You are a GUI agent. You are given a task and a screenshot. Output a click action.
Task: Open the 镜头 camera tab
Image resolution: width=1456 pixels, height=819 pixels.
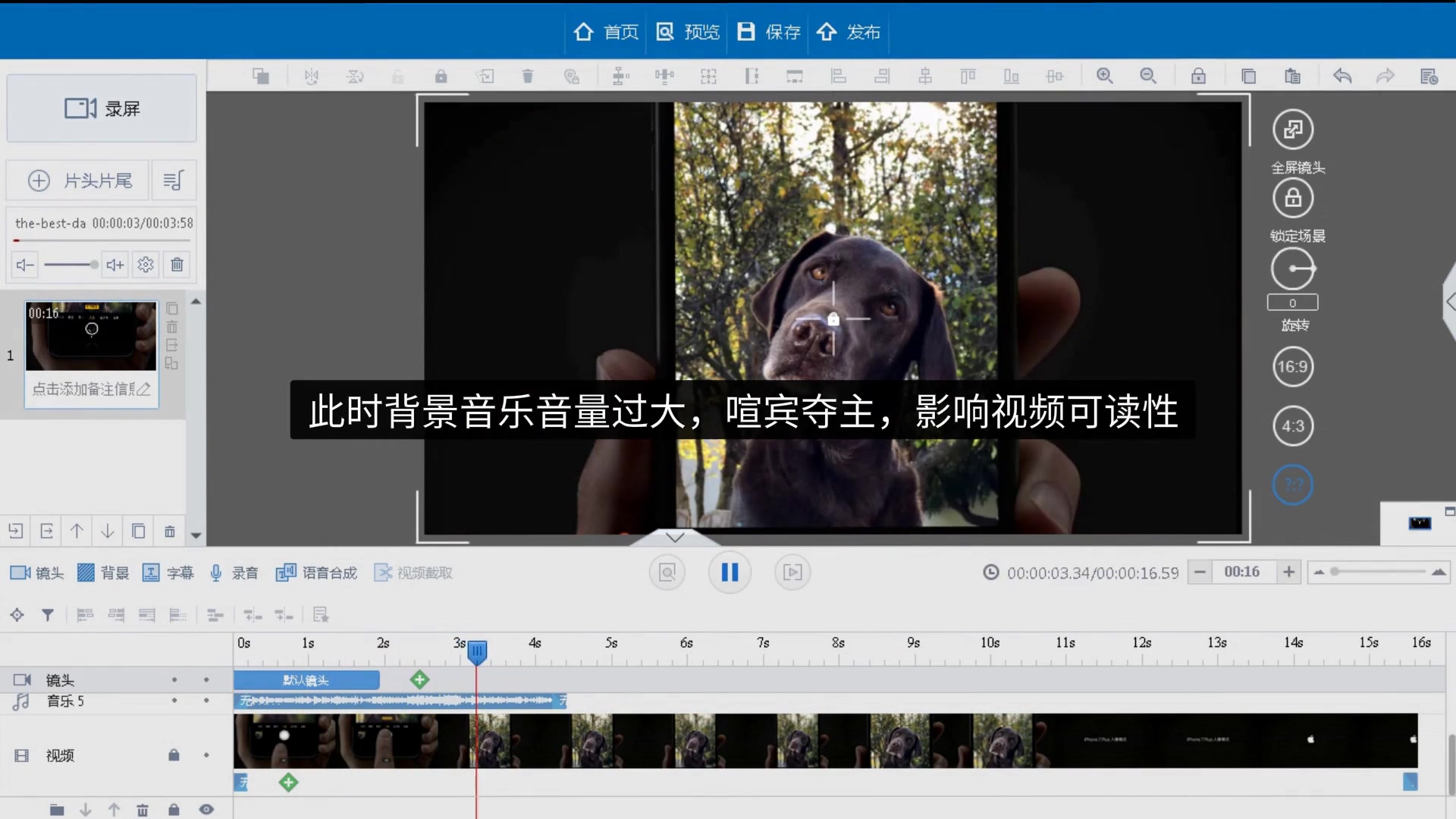coord(36,573)
